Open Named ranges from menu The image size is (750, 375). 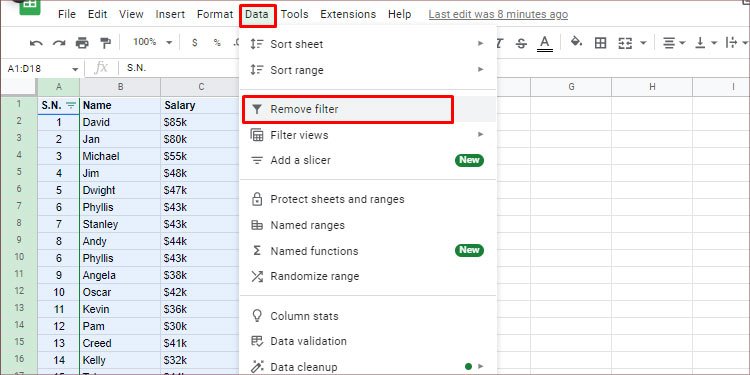[368, 225]
